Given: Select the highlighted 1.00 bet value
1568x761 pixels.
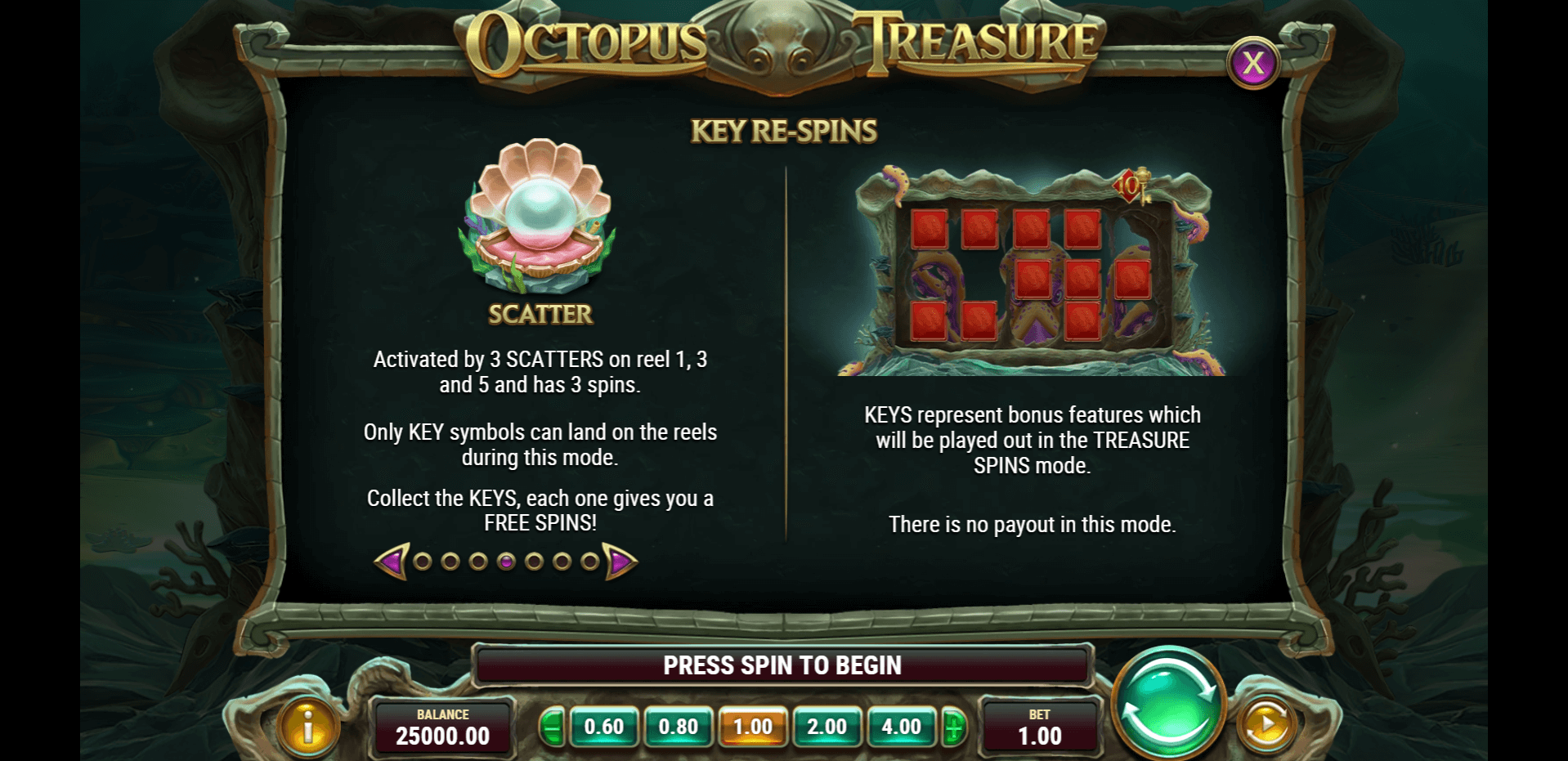Looking at the screenshot, I should pyautogui.click(x=753, y=727).
